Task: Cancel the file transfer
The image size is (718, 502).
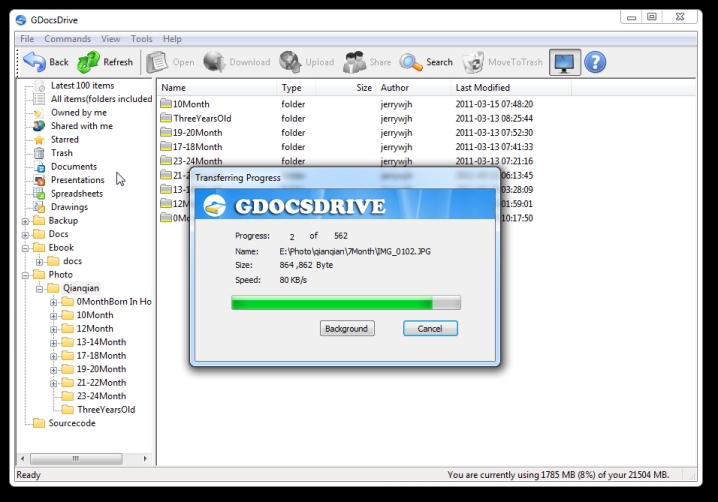Action: [430, 328]
